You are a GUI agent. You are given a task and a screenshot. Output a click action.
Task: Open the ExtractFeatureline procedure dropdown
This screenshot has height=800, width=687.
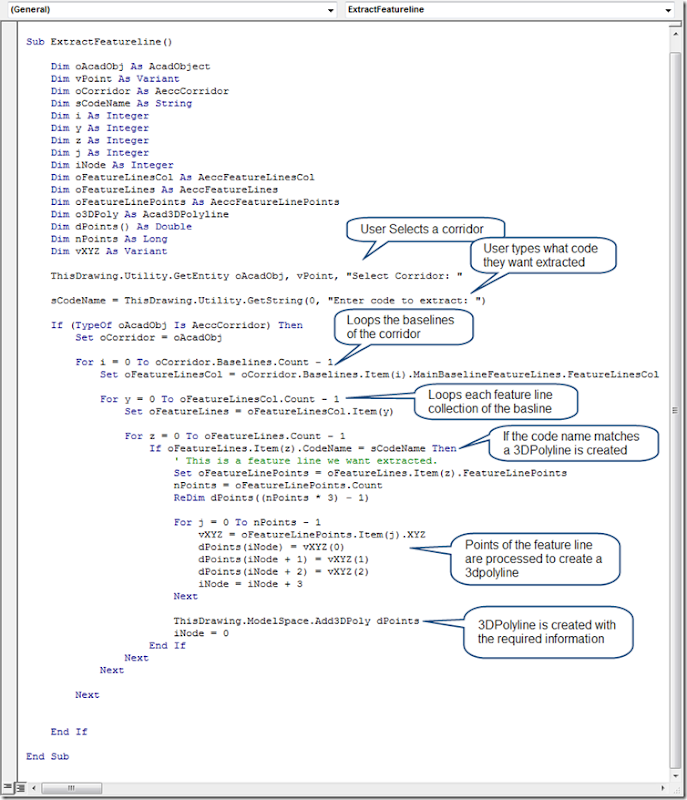coord(668,10)
